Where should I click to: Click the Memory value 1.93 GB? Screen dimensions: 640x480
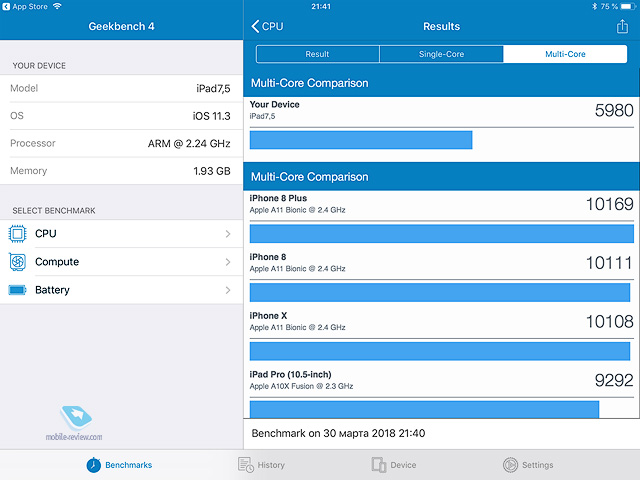pos(212,171)
